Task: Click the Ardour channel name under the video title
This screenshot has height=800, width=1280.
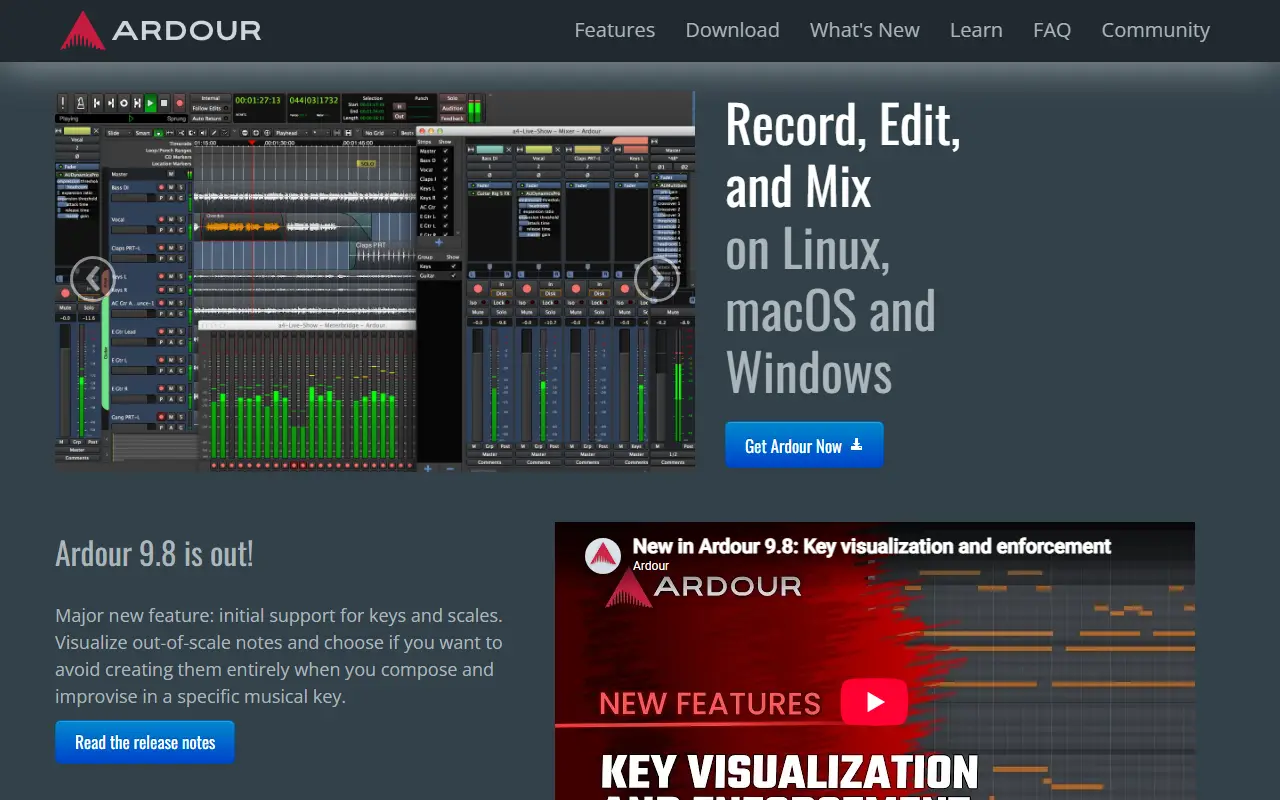Action: click(651, 566)
